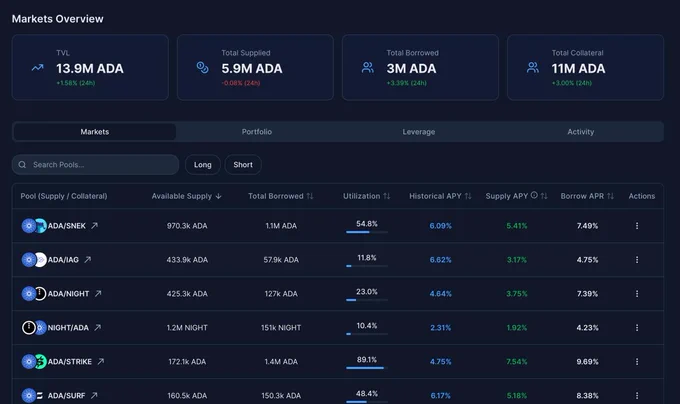Open actions menu for NIGHT/ADA row
This screenshot has height=404, width=680.
[x=637, y=328]
